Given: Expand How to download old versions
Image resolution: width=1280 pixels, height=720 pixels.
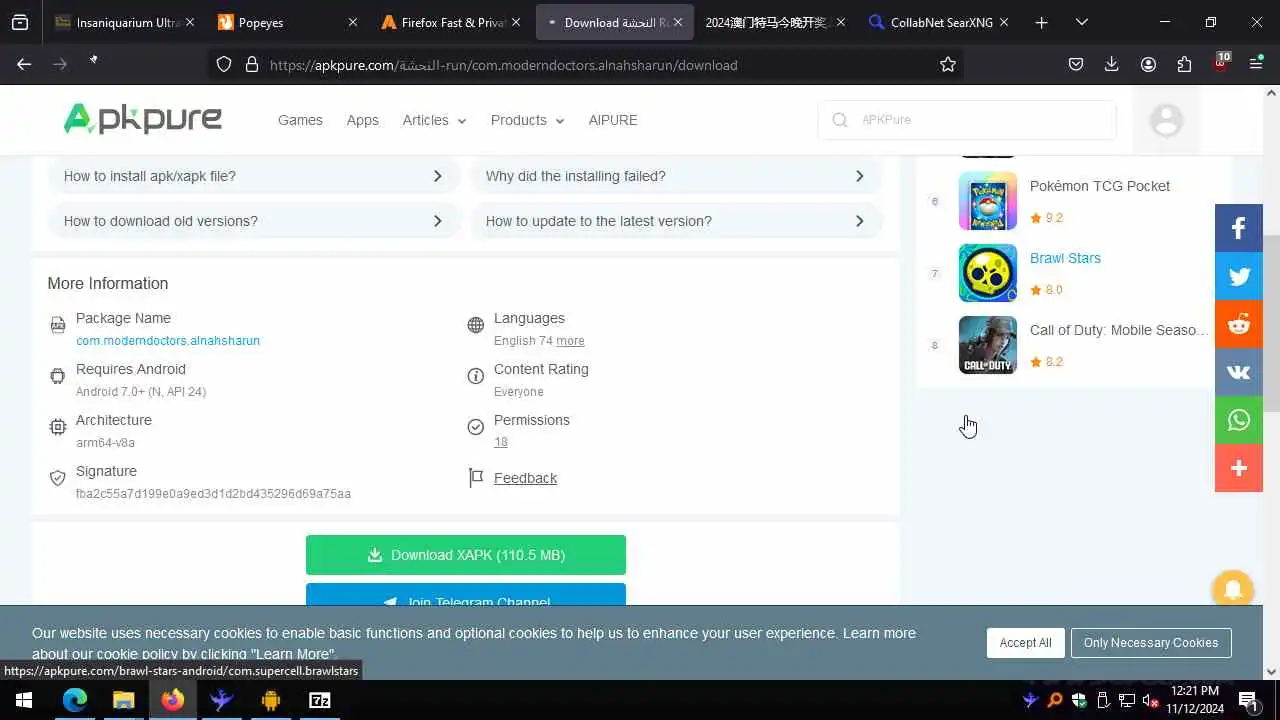Looking at the screenshot, I should click(254, 221).
